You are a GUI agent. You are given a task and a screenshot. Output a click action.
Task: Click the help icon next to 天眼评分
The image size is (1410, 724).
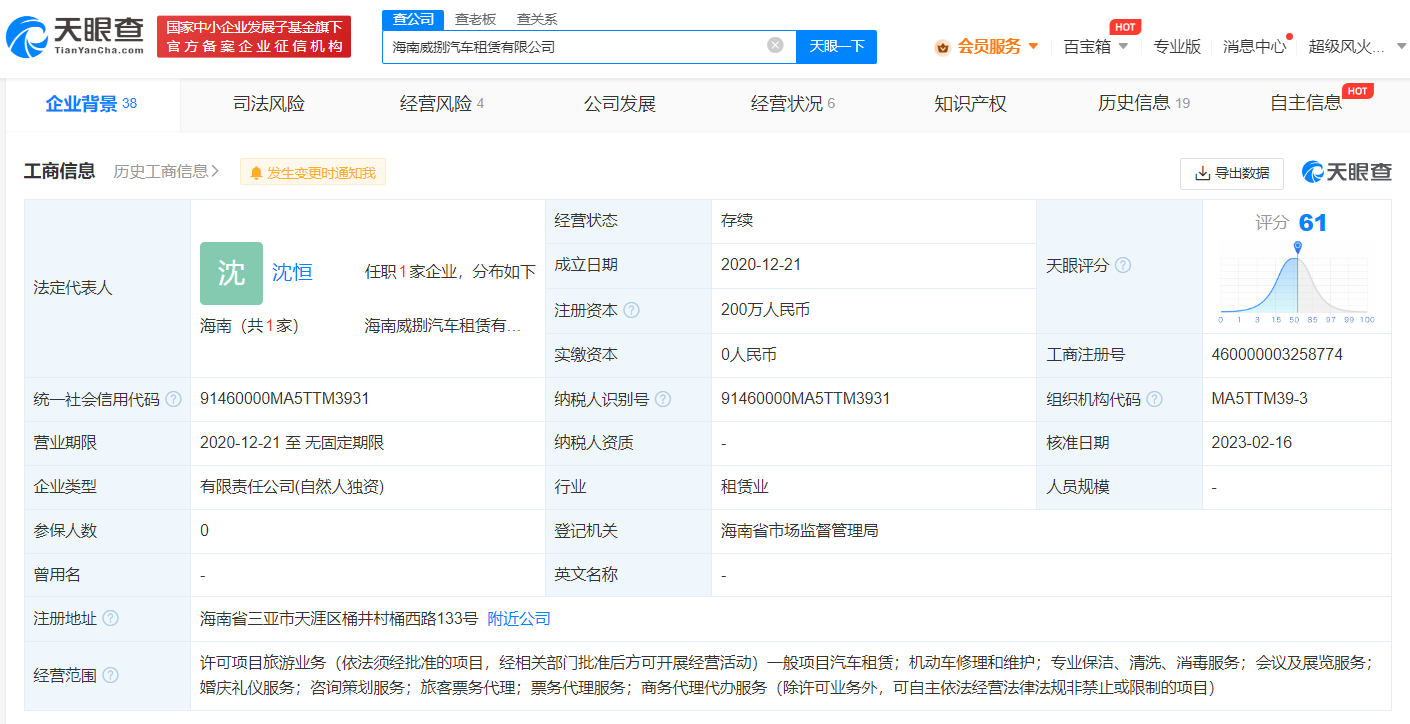click(x=1123, y=265)
